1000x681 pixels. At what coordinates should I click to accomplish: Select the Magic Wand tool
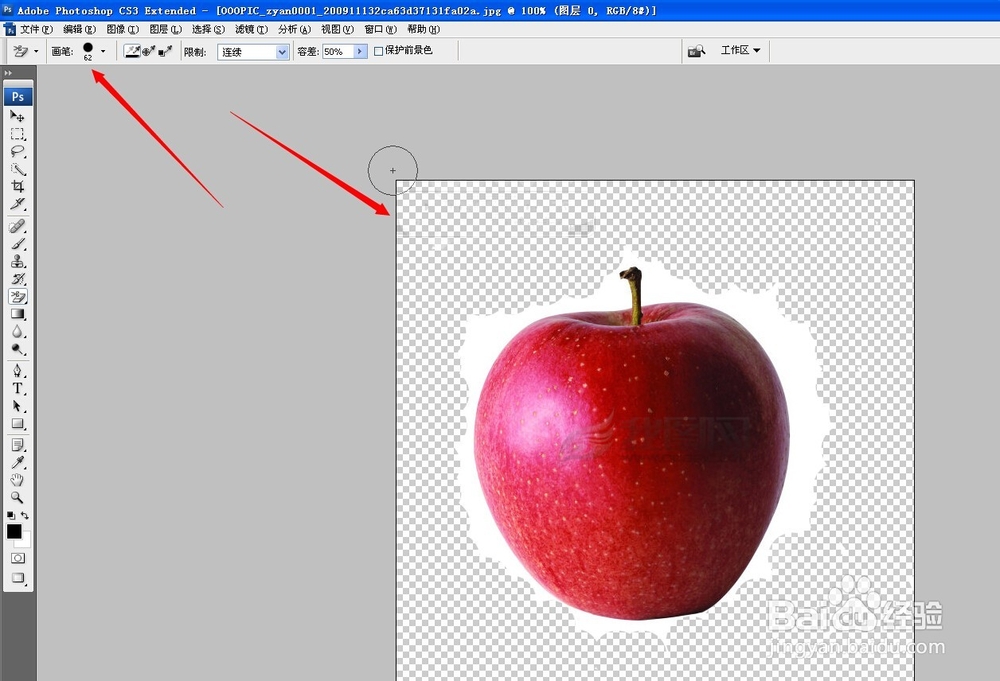coord(17,169)
